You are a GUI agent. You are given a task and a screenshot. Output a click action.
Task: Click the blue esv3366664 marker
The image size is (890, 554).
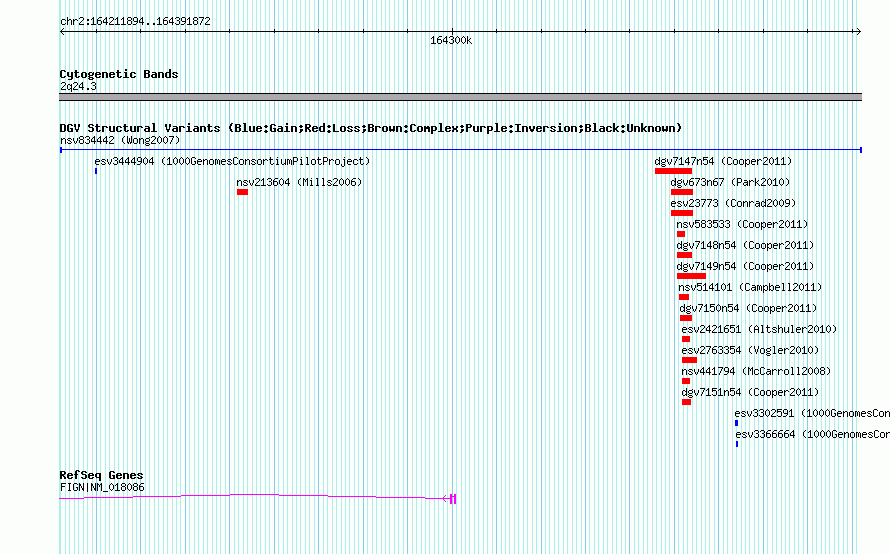pos(737,444)
